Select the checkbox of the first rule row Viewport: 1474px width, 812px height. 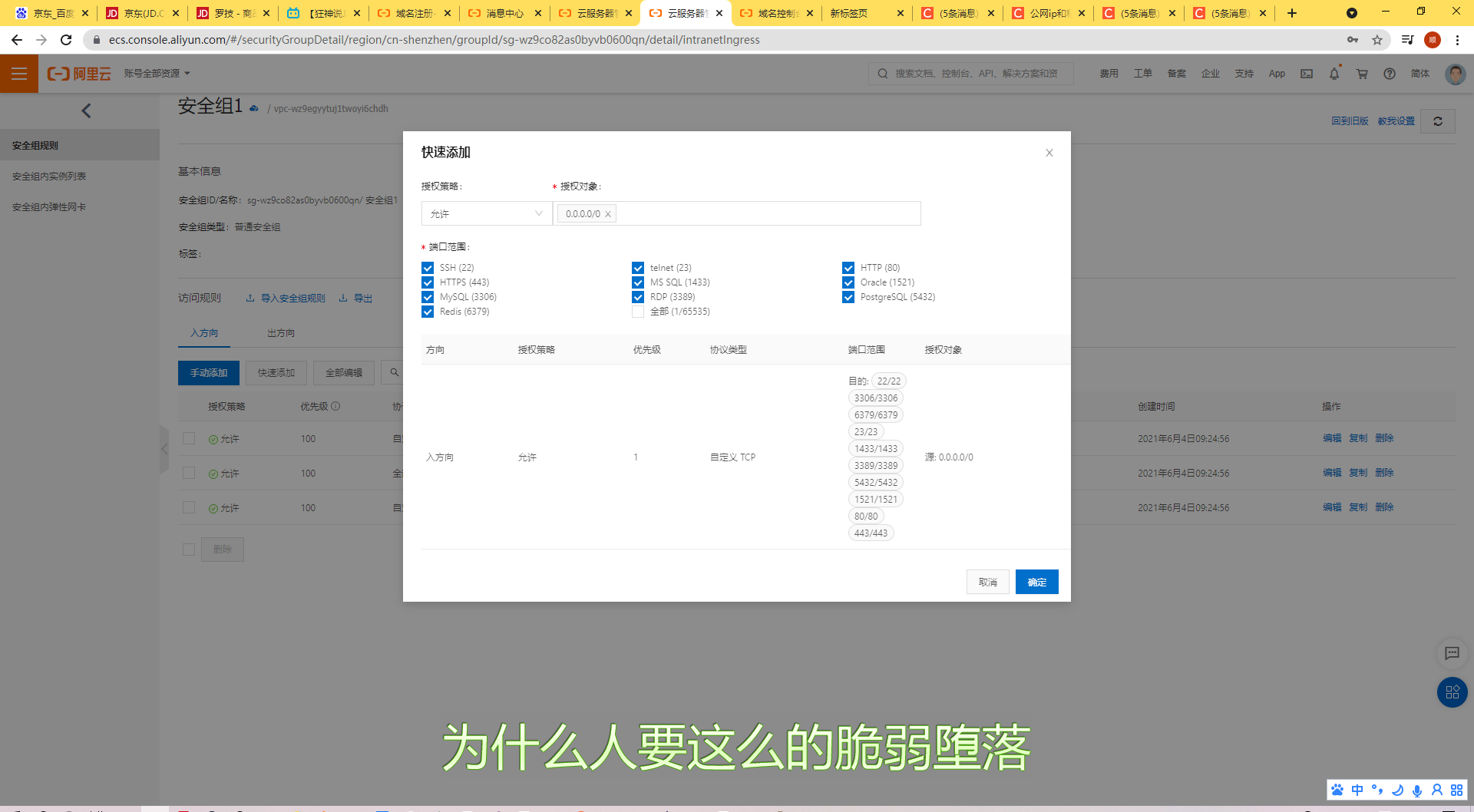[189, 439]
